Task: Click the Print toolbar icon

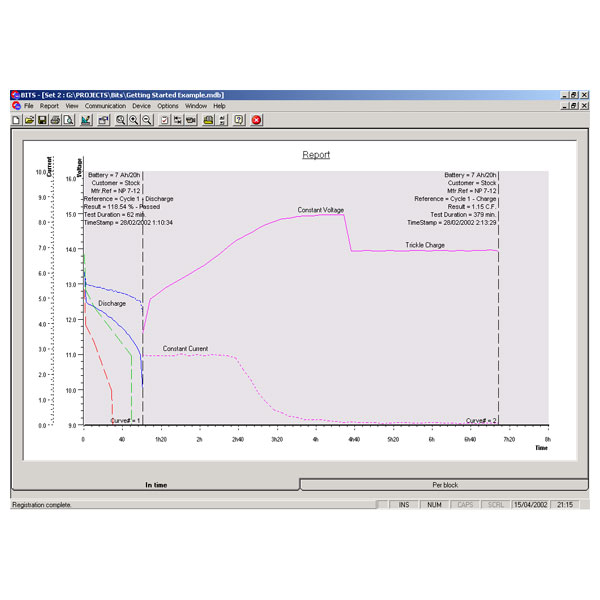Action: (x=55, y=120)
